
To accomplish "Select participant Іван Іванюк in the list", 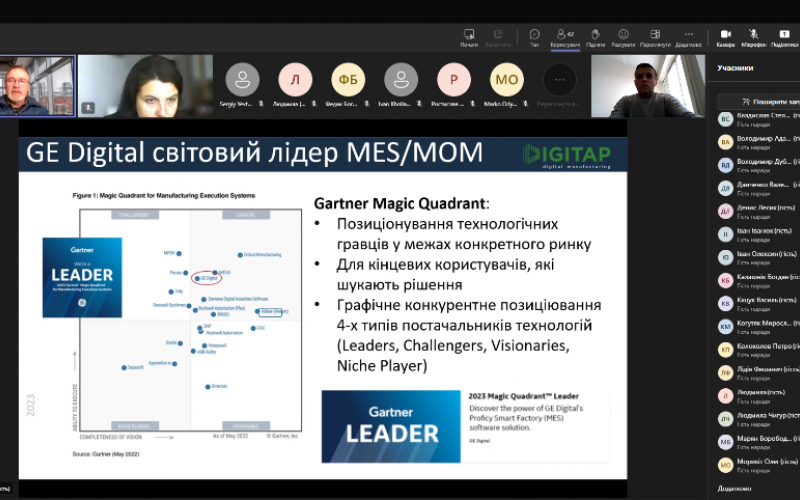I will tap(758, 235).
